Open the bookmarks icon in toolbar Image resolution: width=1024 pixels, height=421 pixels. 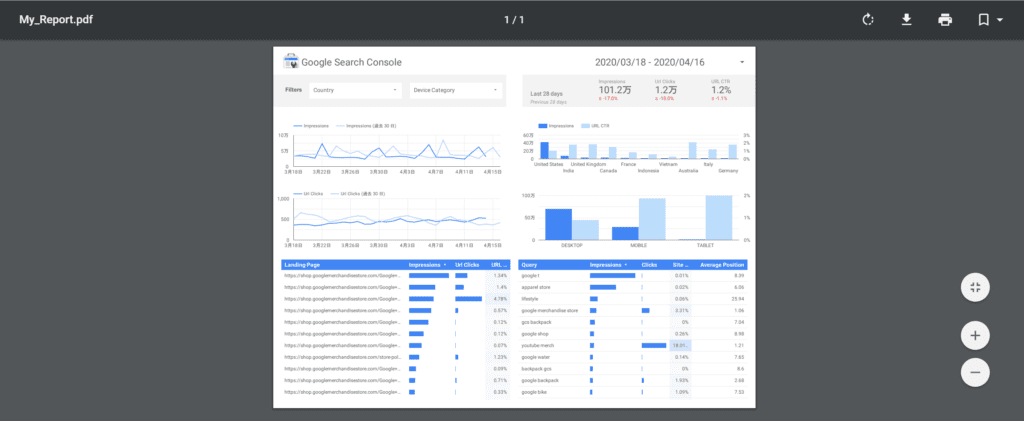983,20
